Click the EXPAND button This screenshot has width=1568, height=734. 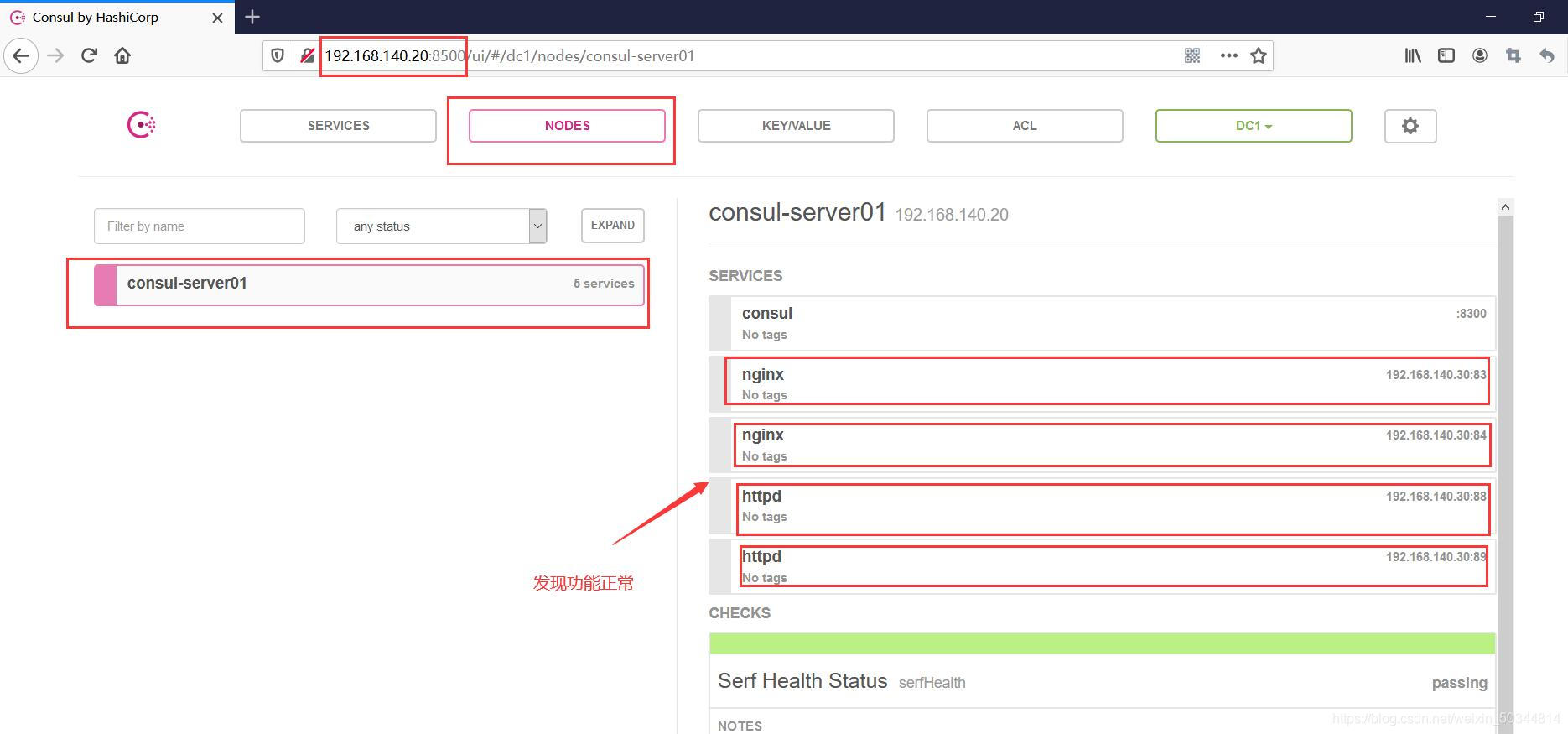click(x=613, y=226)
